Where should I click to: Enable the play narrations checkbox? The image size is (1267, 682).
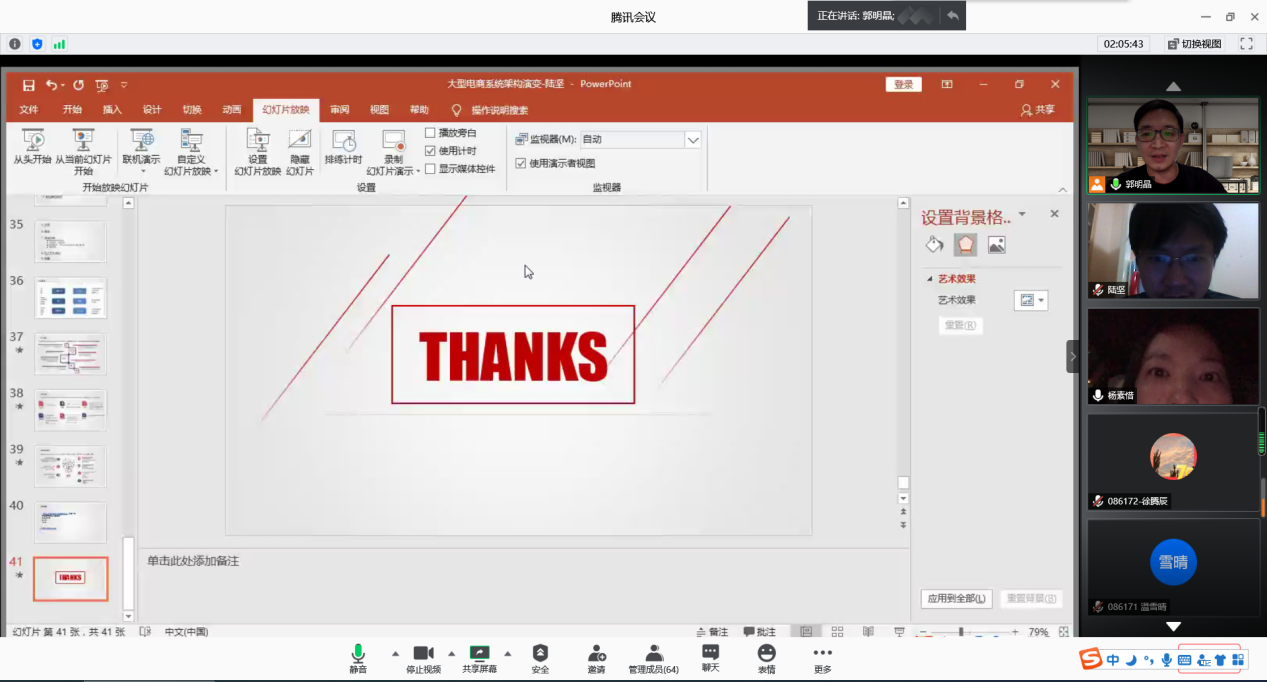pos(430,133)
